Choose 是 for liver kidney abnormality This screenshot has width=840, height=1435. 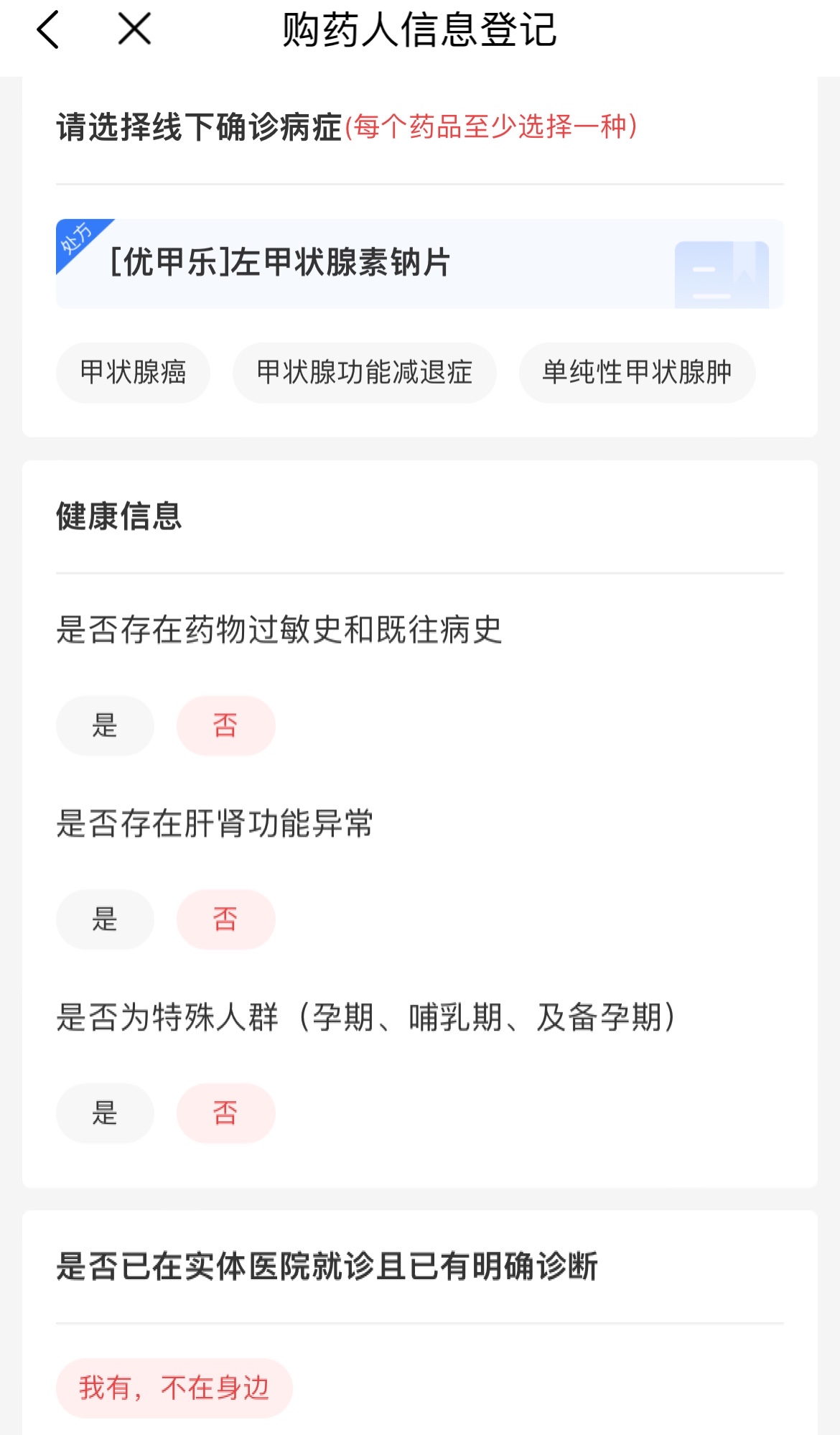[x=105, y=919]
